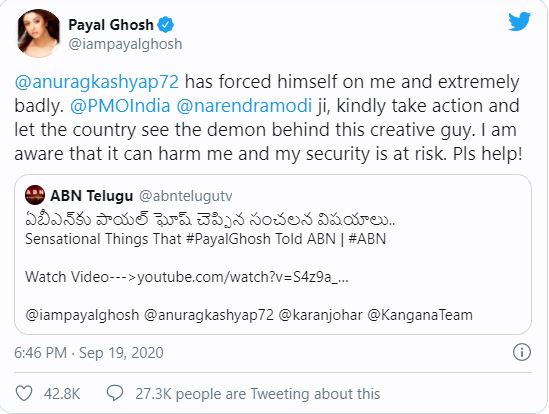Click the 6:46 PM Sep 19, 2020 timestamp
Viewport: 549px width, 414px height.
[89, 353]
